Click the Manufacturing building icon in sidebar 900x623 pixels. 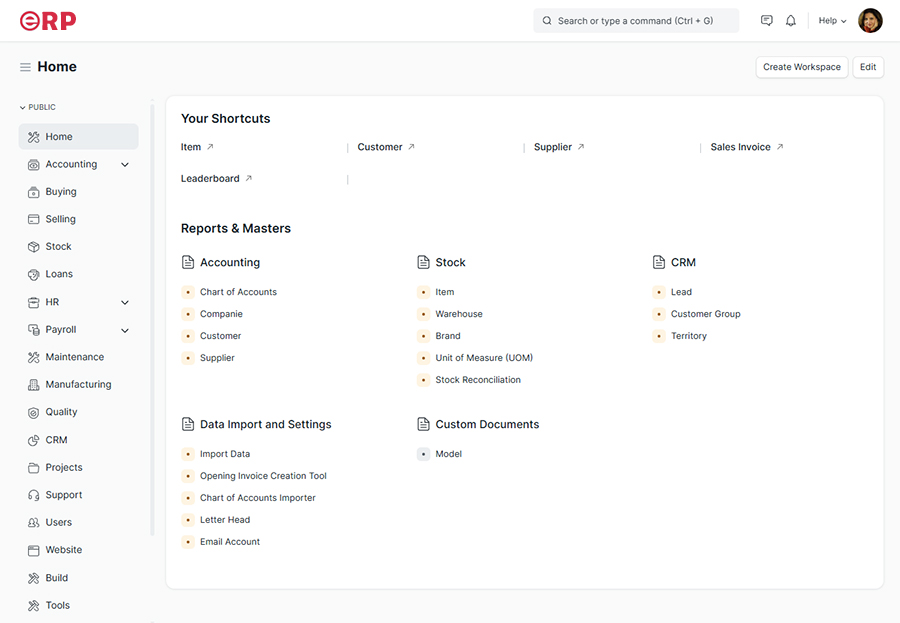[34, 385]
